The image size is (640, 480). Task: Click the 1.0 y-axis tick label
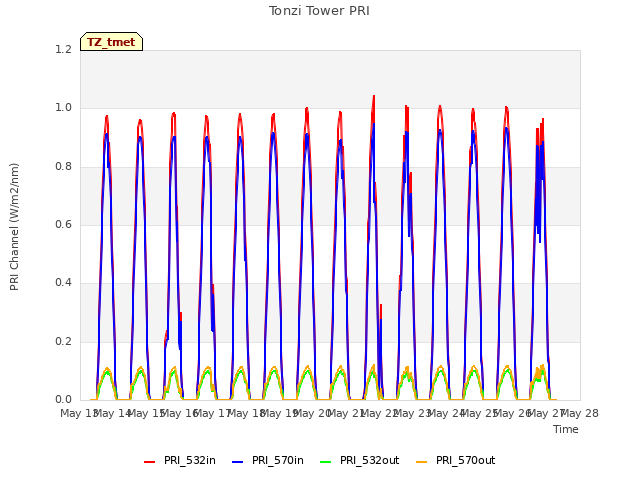coord(63,108)
